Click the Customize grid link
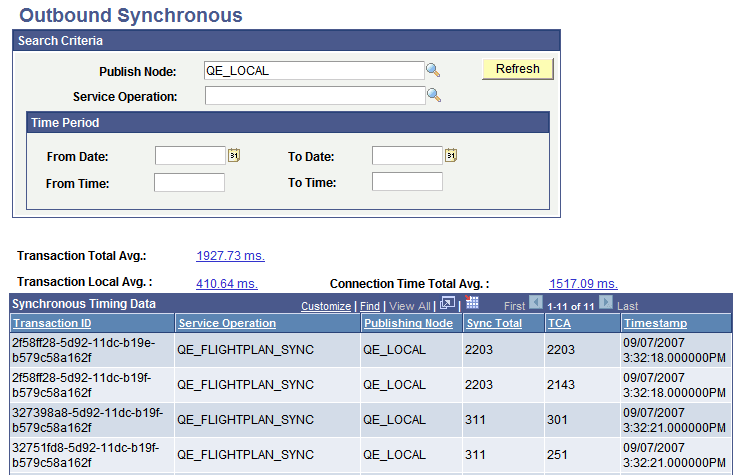Screen dimensions: 740x475 coord(326,306)
